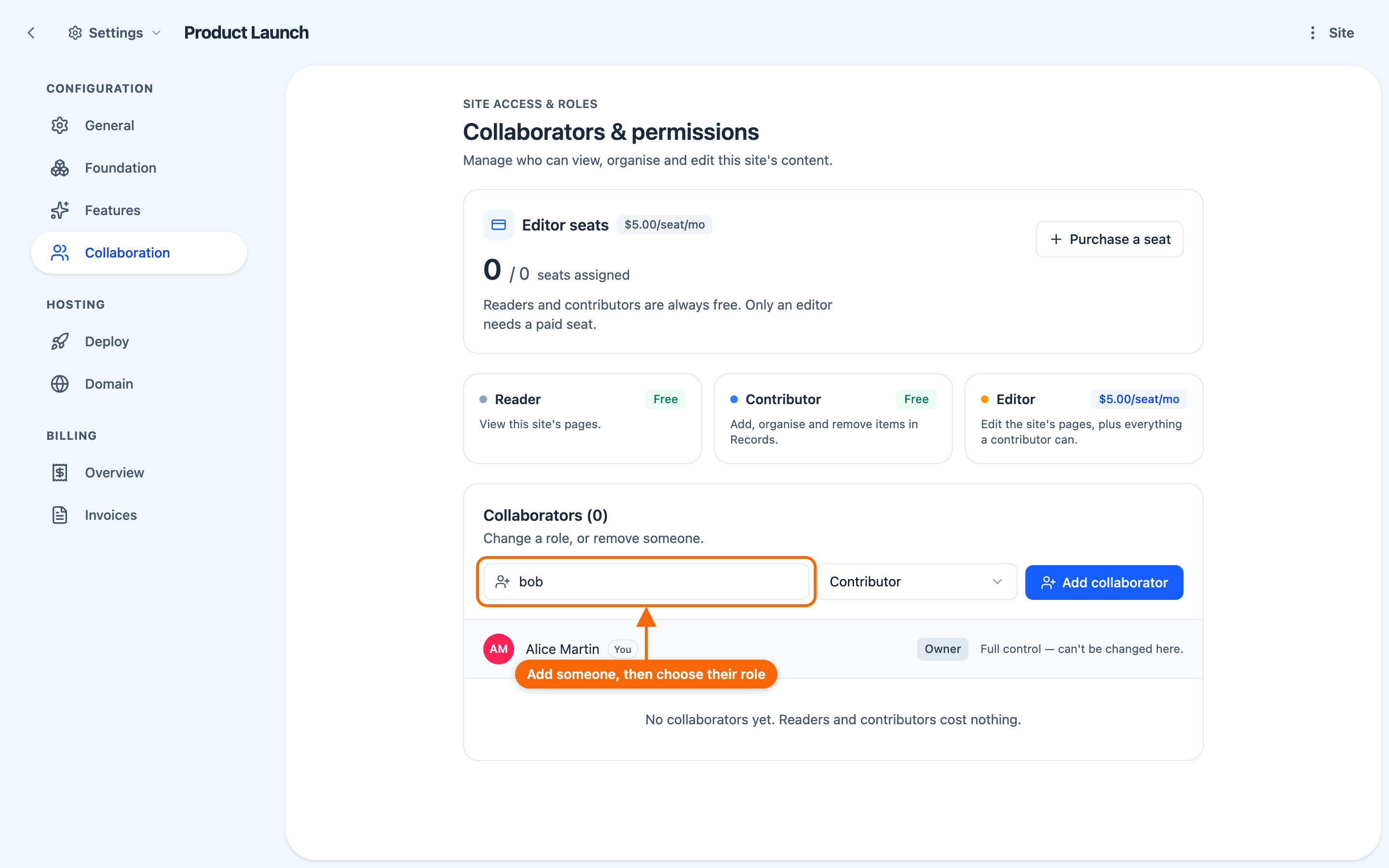
Task: Open the three-dot more options menu
Action: click(x=1312, y=33)
